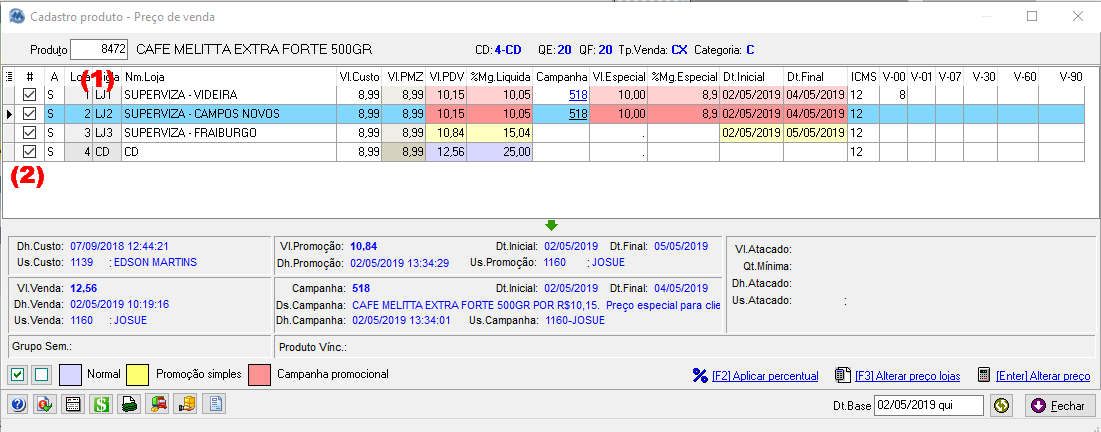Select the SUPERVIZA - VIDEIRA store name cell
This screenshot has width=1101, height=432.
point(228,95)
